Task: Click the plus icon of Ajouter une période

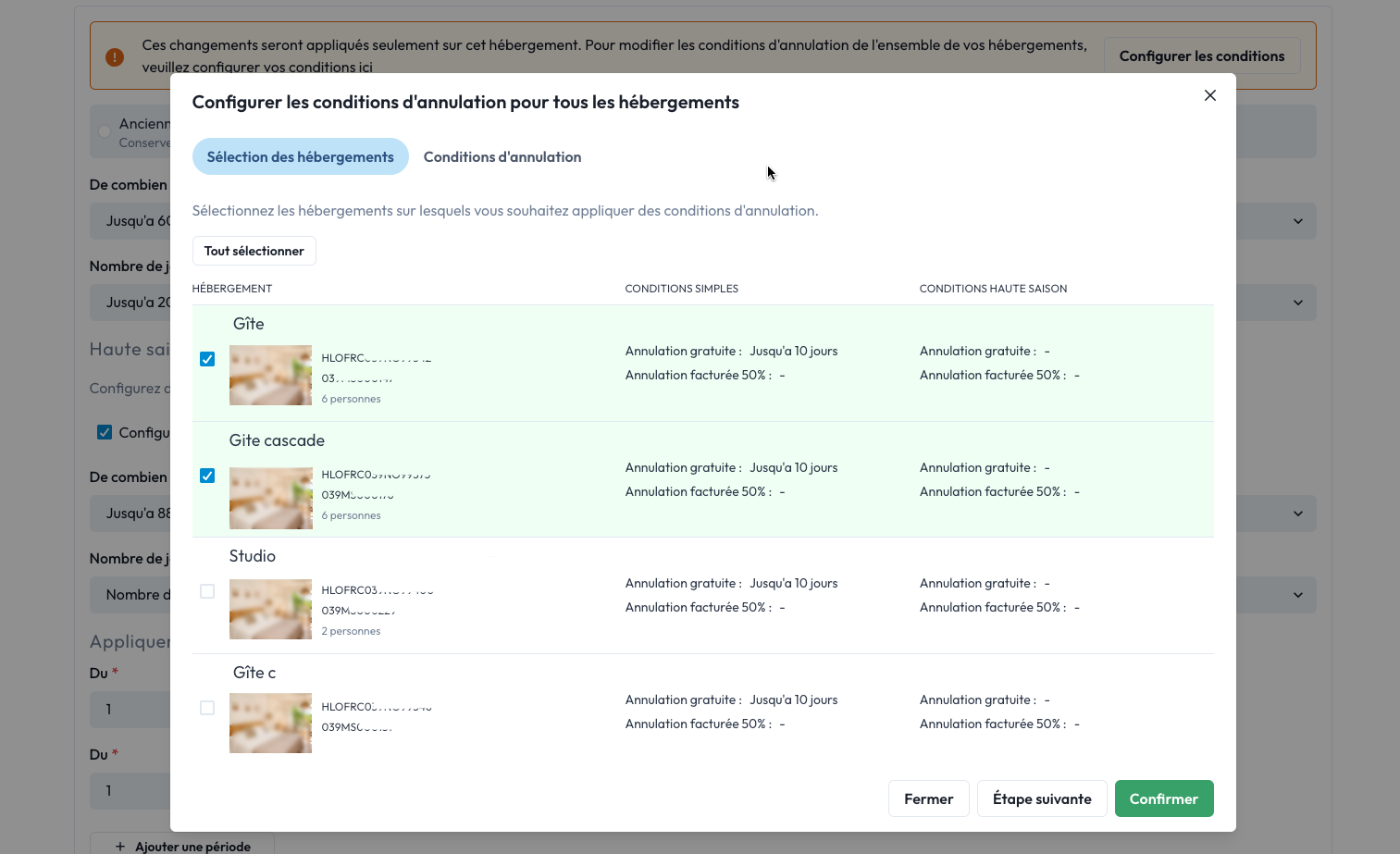Action: pyautogui.click(x=120, y=847)
